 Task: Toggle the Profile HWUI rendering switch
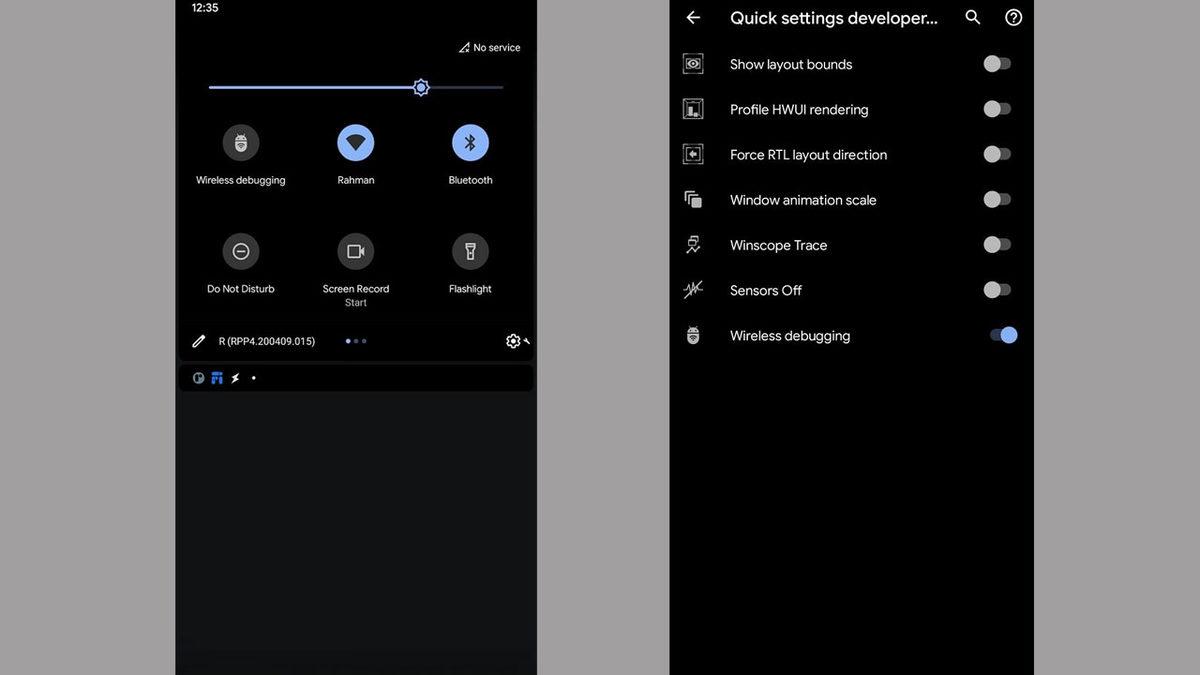click(x=997, y=109)
